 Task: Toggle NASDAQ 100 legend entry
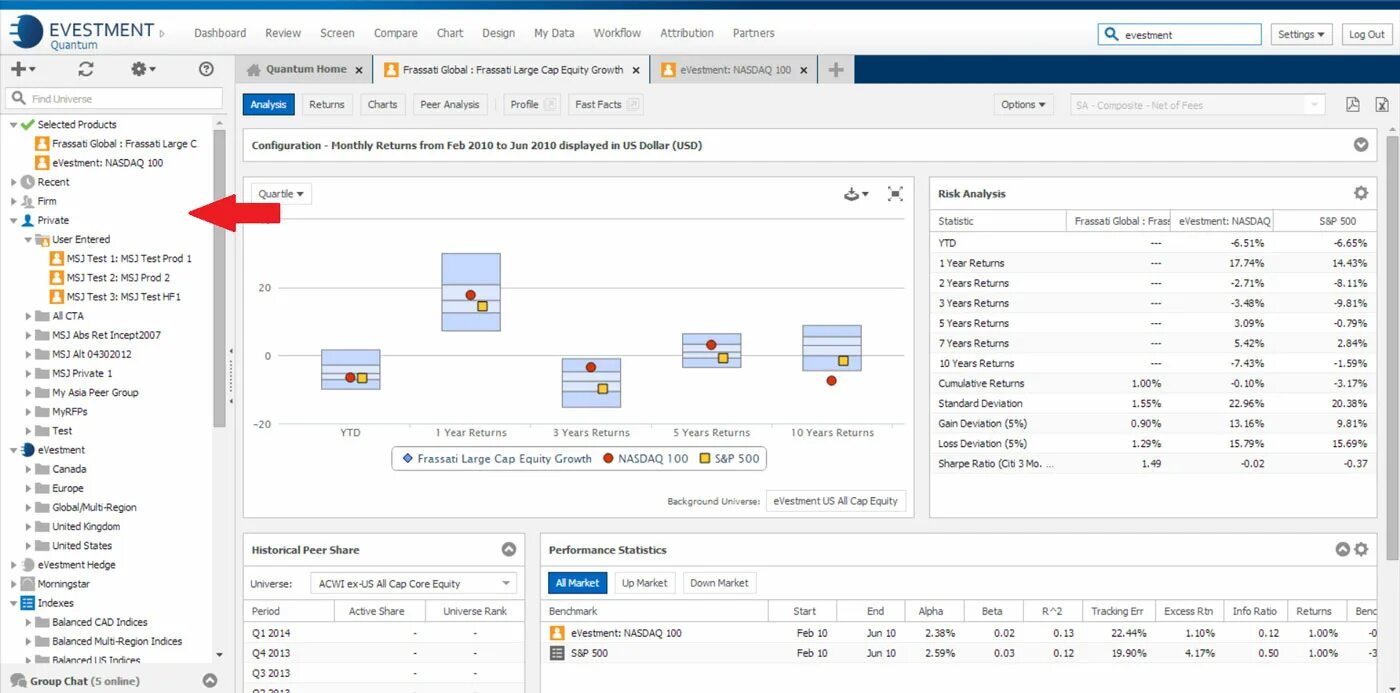(x=646, y=459)
